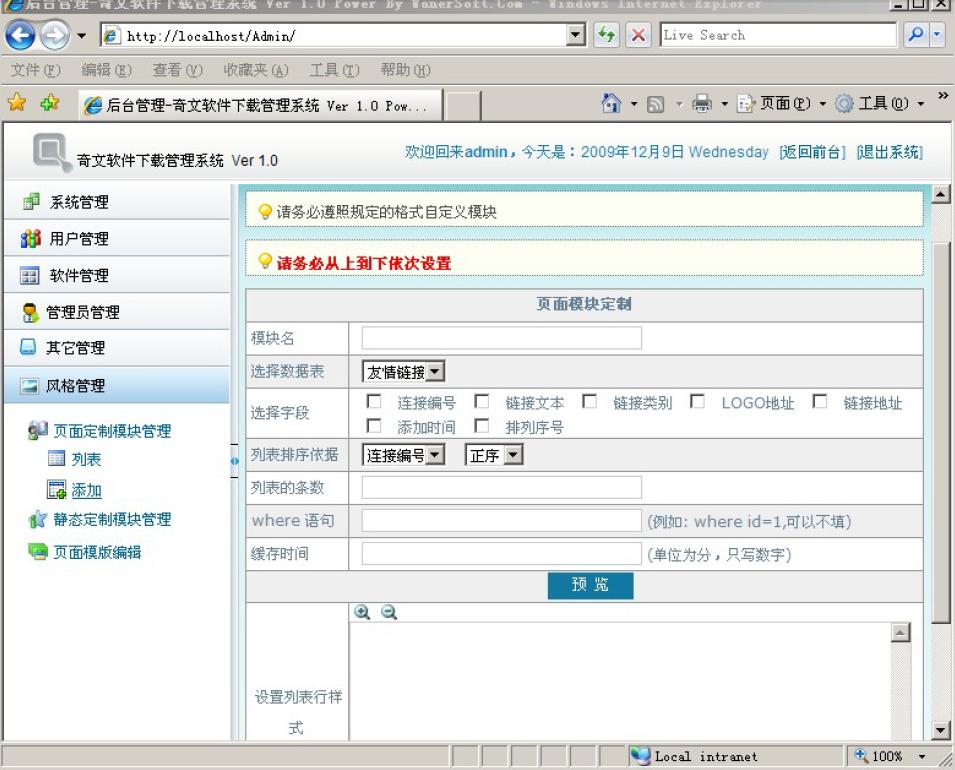Screen dimensions: 955x770
Task: Click the 缓存时间 input field
Action: pos(501,554)
